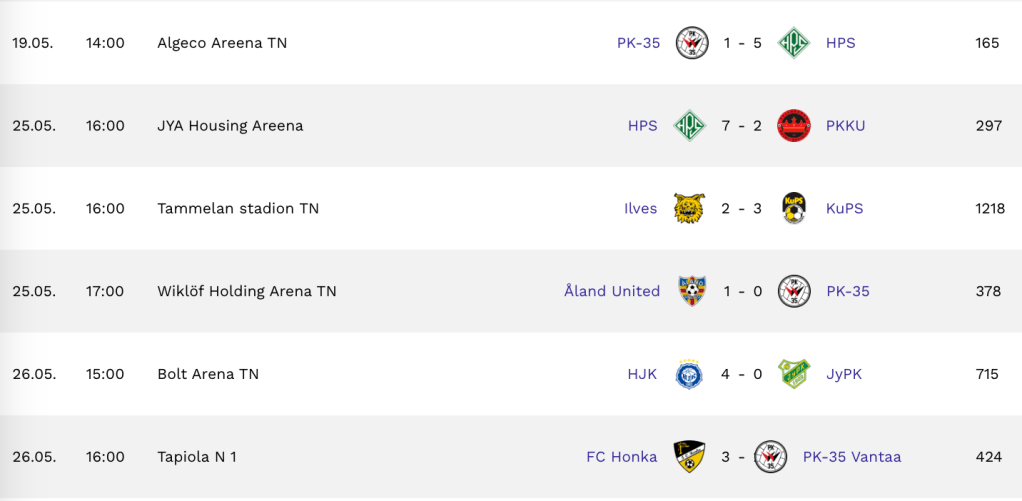Open the PK-35 Vantaa team link

pyautogui.click(x=852, y=457)
